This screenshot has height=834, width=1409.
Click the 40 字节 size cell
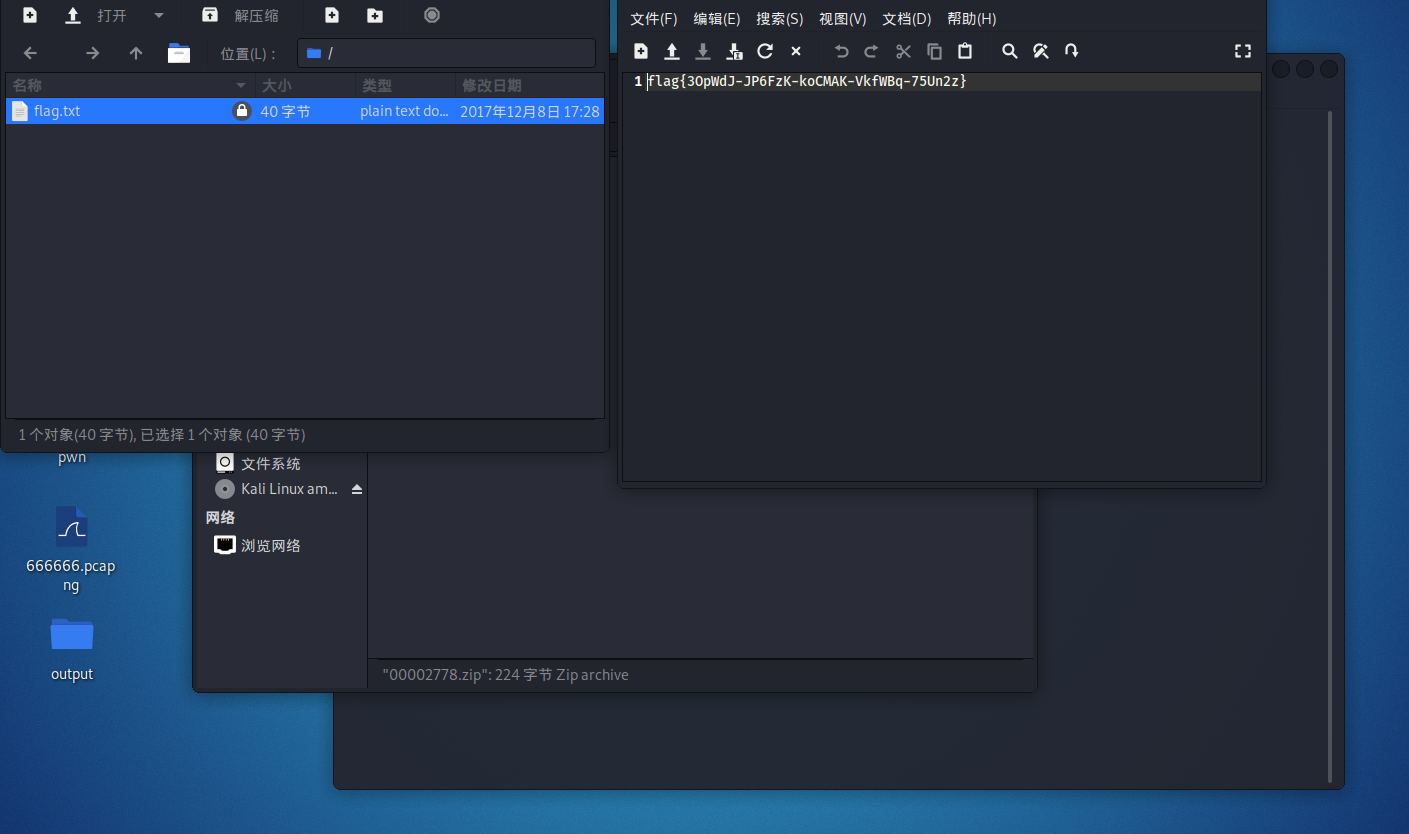pos(285,111)
